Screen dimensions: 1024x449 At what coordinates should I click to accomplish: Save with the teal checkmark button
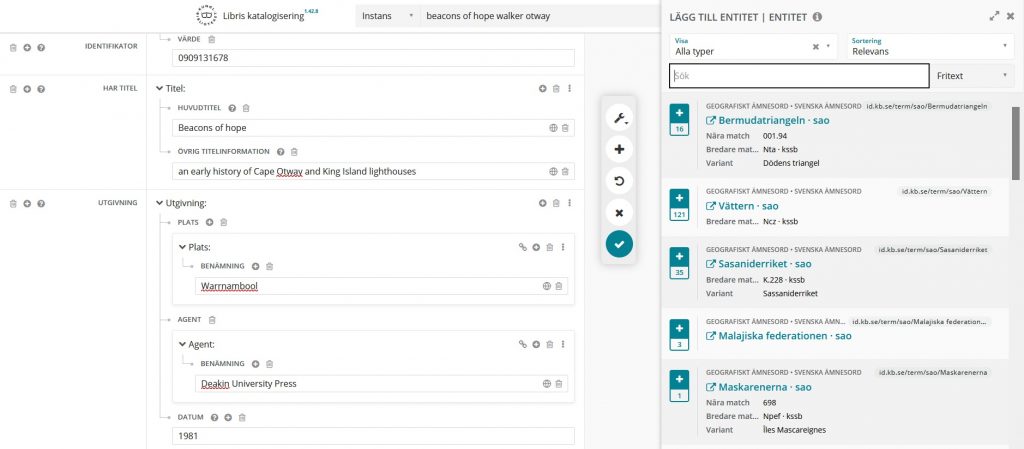click(619, 244)
